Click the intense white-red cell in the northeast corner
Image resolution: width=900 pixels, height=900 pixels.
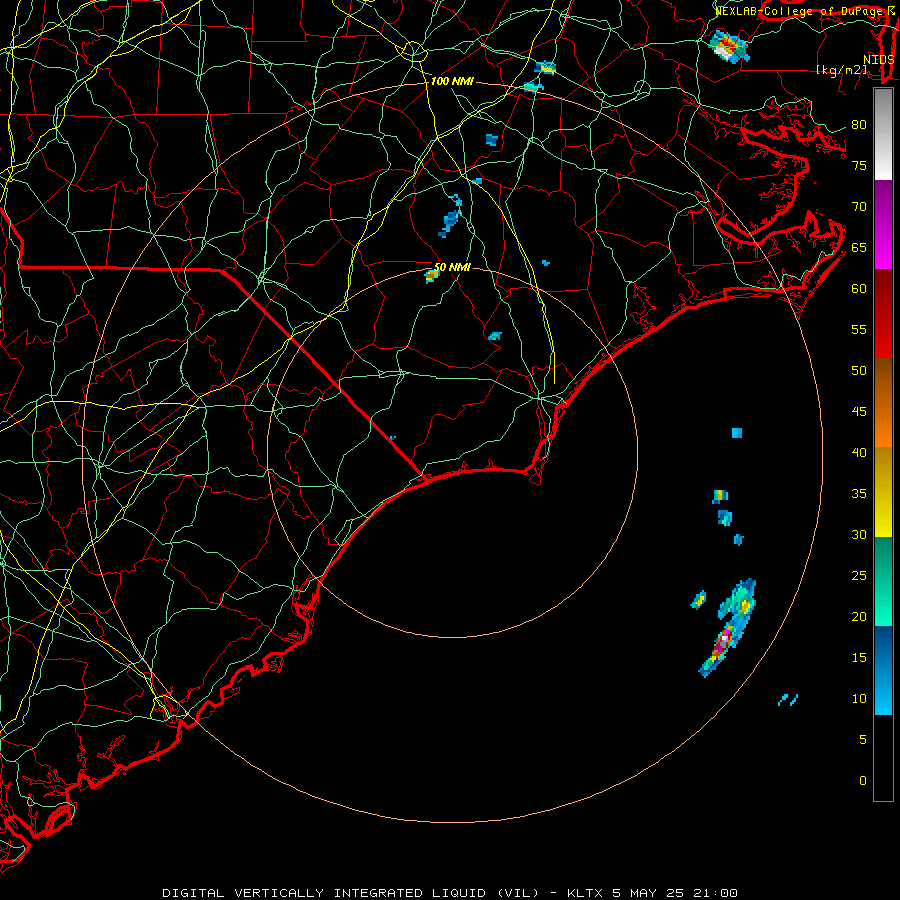pyautogui.click(x=728, y=46)
